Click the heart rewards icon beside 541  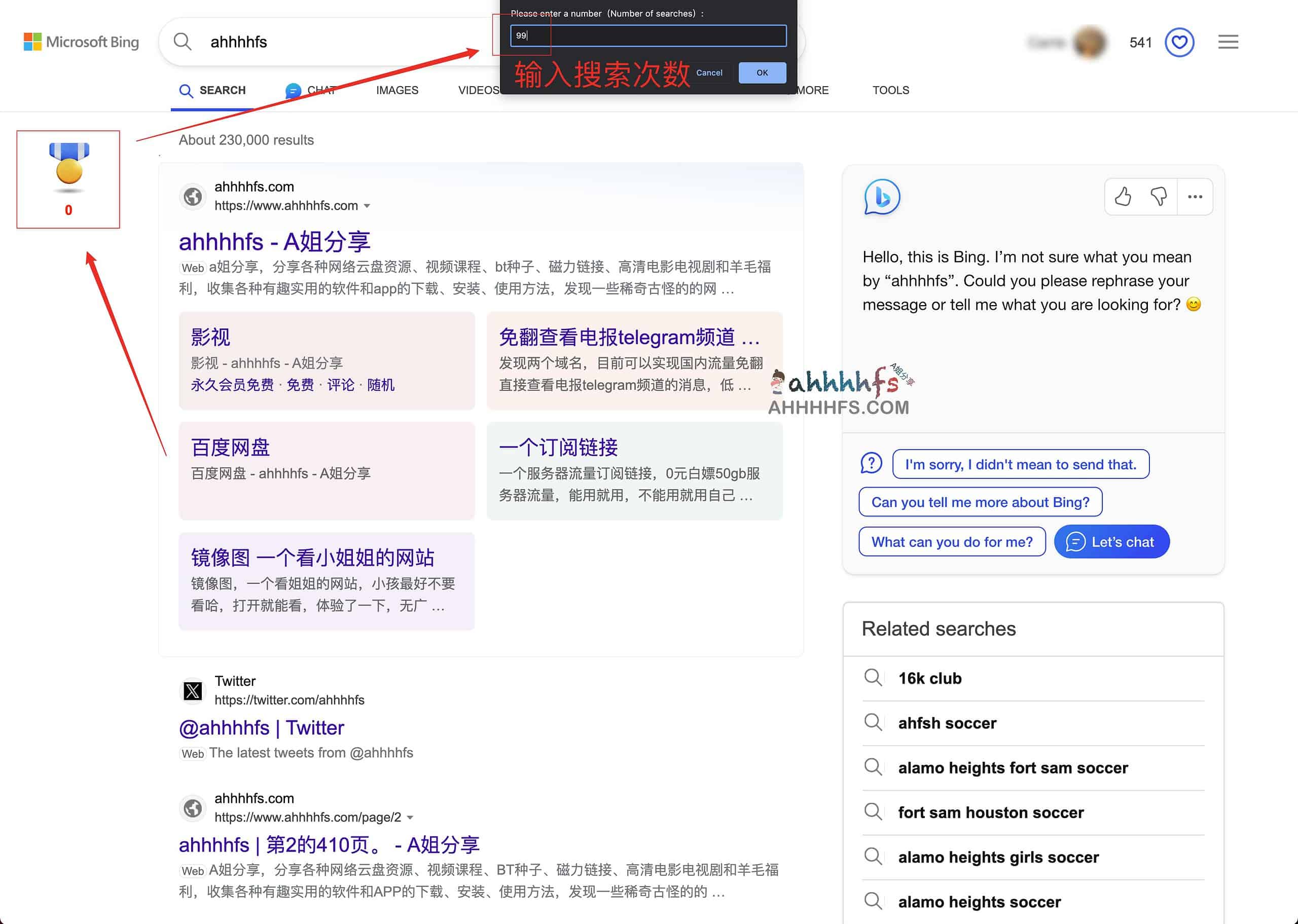click(1179, 42)
